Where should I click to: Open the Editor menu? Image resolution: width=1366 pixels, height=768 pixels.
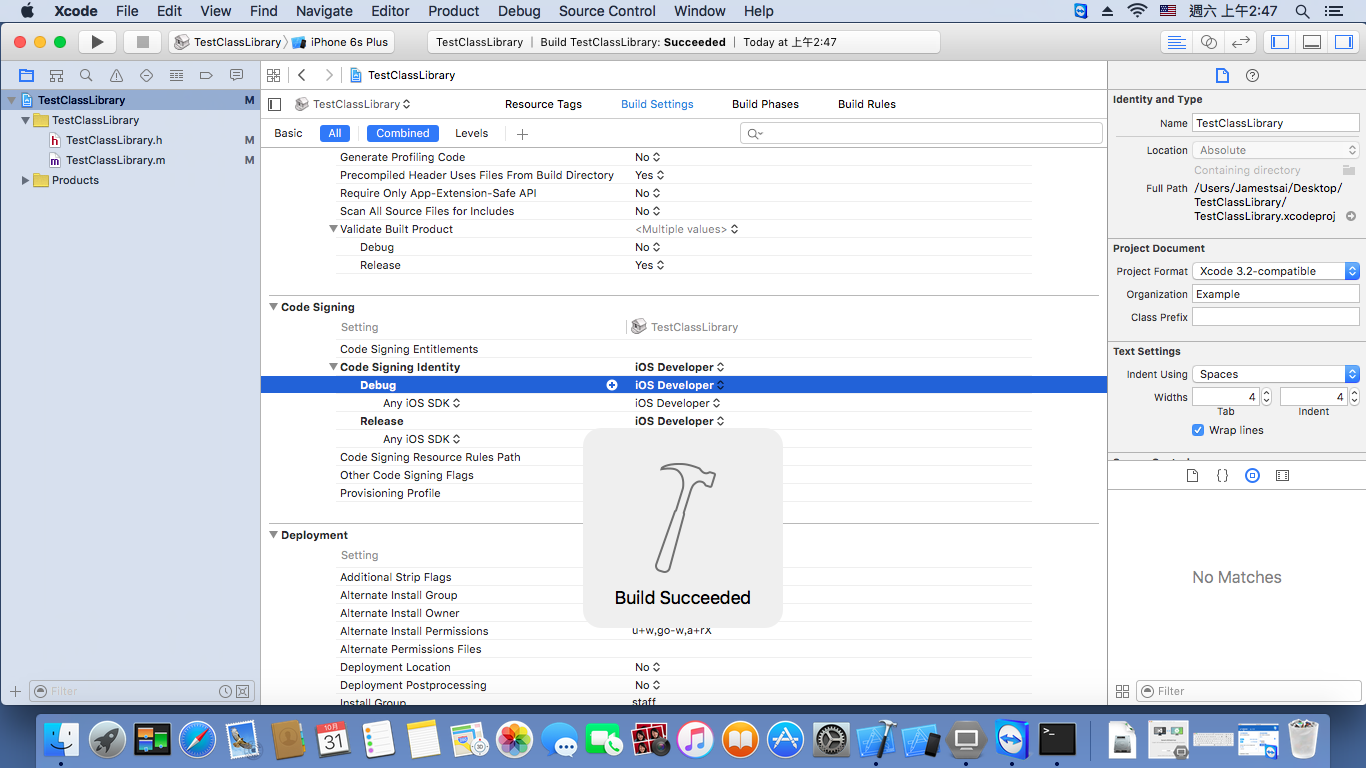(390, 11)
